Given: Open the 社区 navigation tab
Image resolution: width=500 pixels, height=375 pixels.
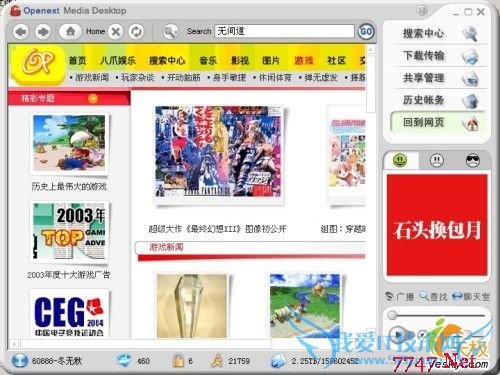Looking at the screenshot, I should 336,61.
